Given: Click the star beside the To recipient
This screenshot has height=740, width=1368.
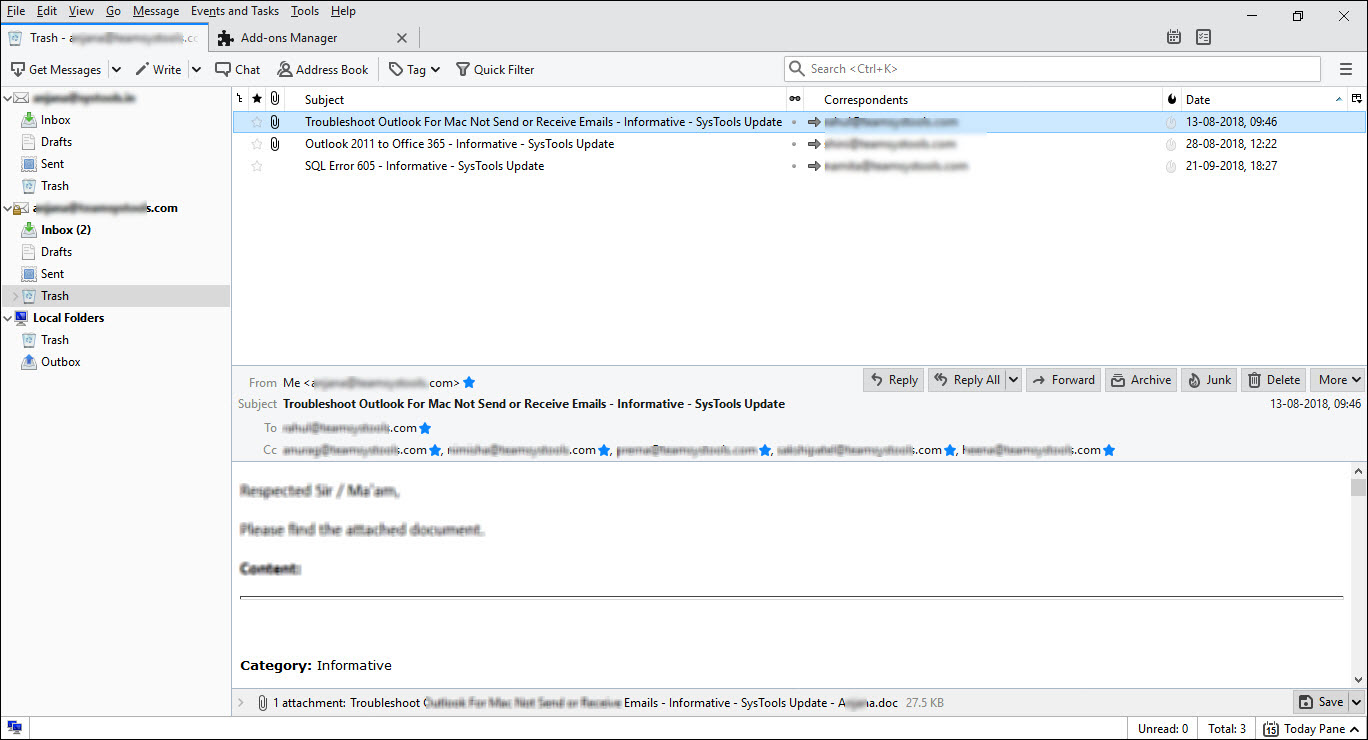Looking at the screenshot, I should 425,428.
